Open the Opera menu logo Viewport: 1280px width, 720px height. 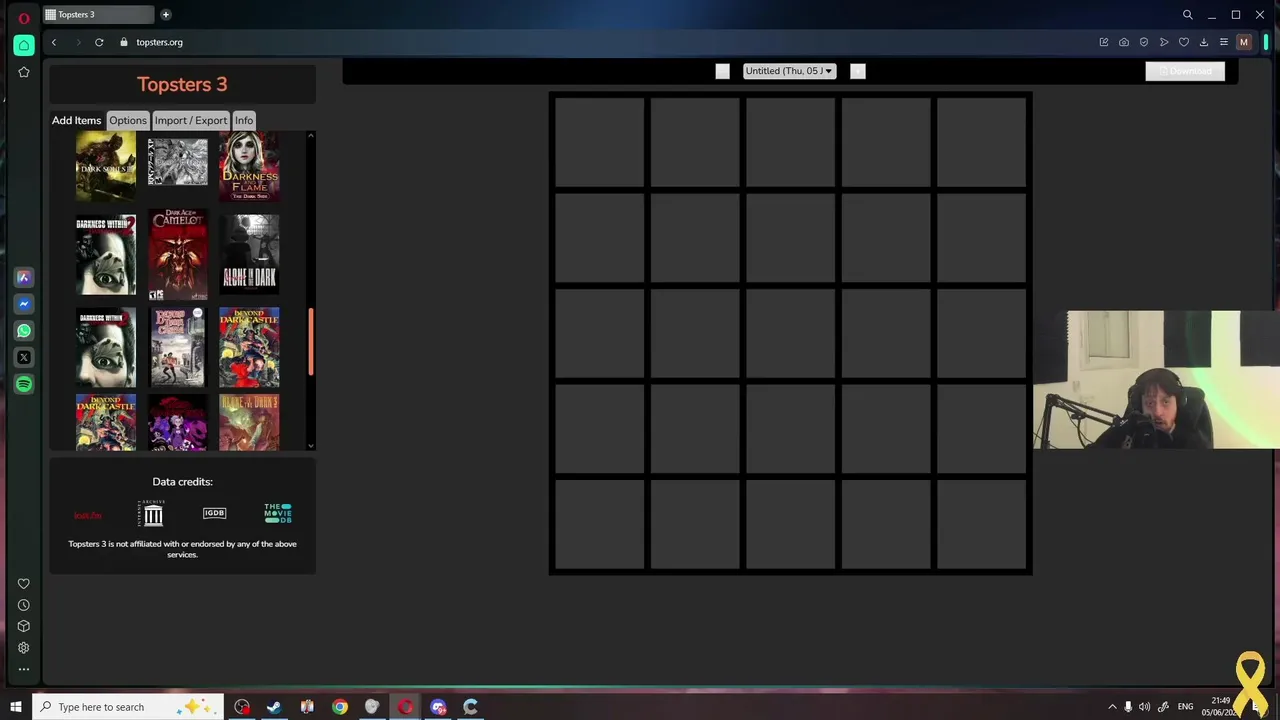(x=24, y=18)
